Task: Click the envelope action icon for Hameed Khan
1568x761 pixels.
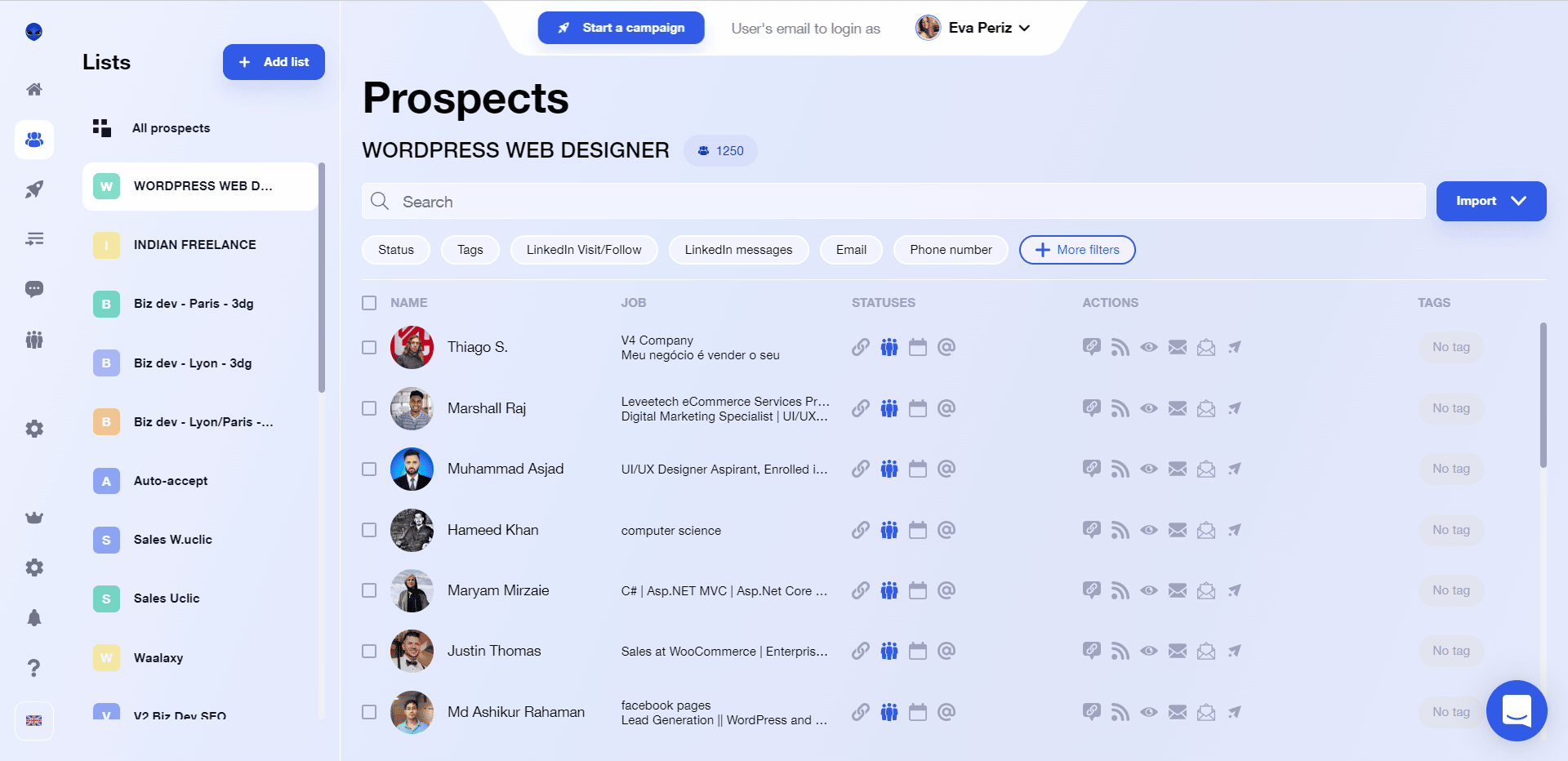Action: click(1178, 530)
